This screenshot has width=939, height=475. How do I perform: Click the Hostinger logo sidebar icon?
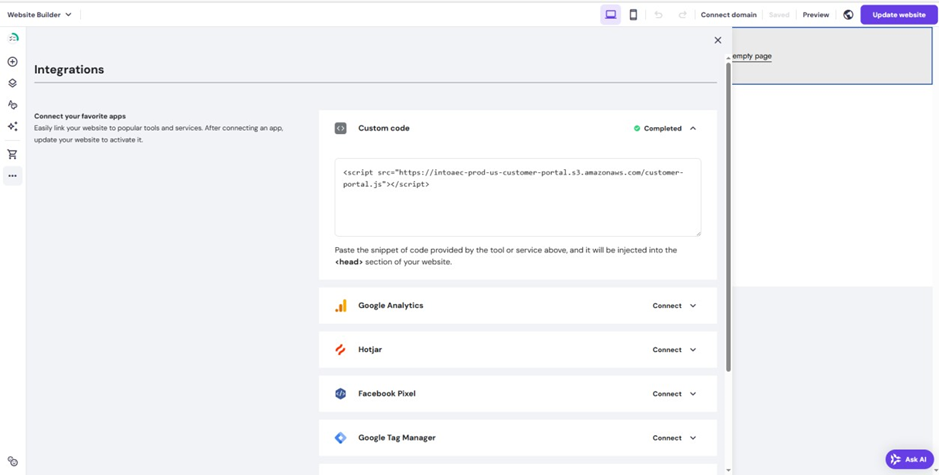tap(13, 38)
